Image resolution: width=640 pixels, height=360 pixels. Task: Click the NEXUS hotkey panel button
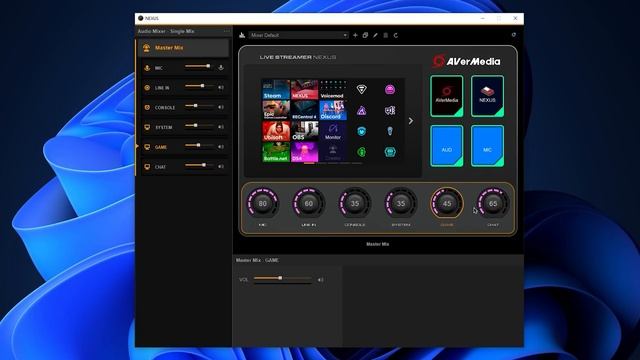(487, 96)
